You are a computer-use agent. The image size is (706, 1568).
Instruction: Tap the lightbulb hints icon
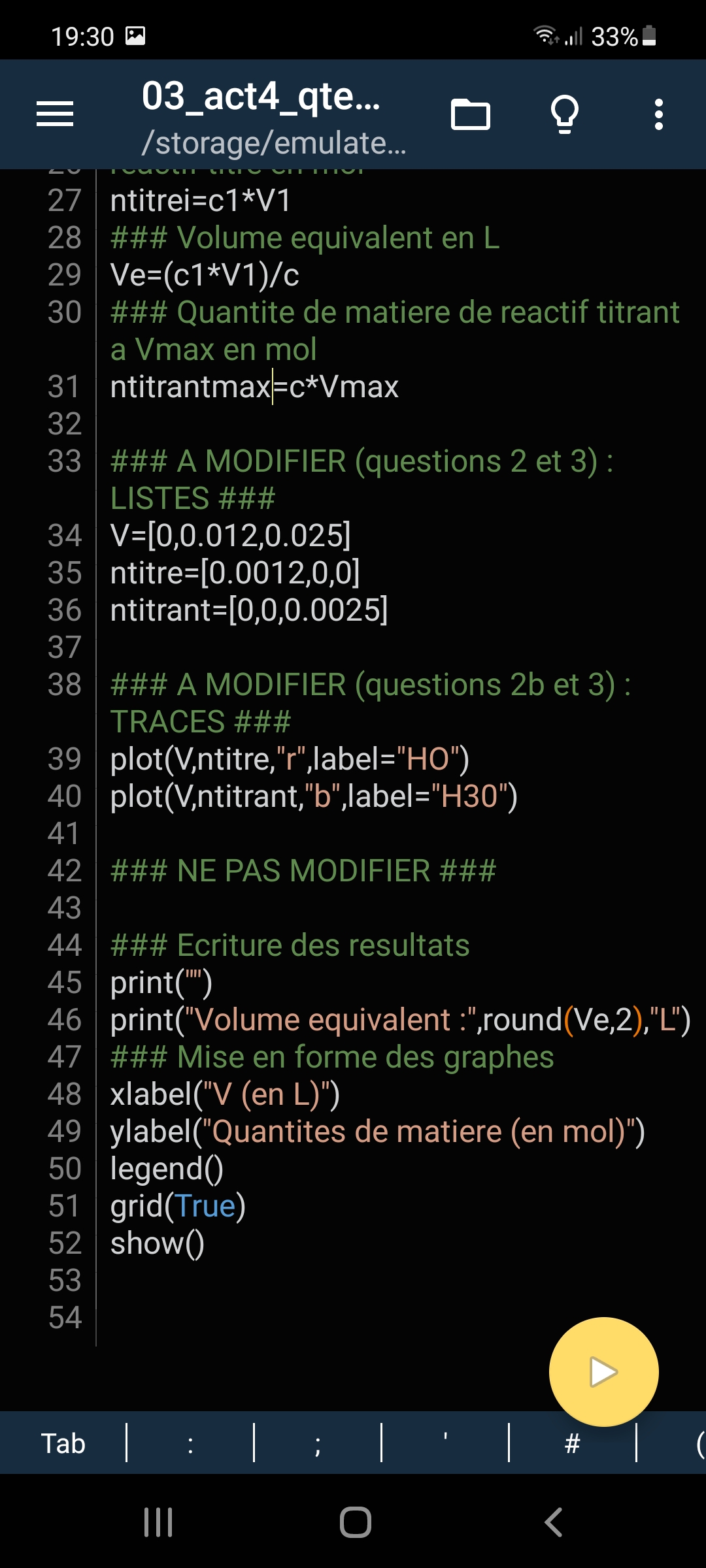tap(565, 114)
